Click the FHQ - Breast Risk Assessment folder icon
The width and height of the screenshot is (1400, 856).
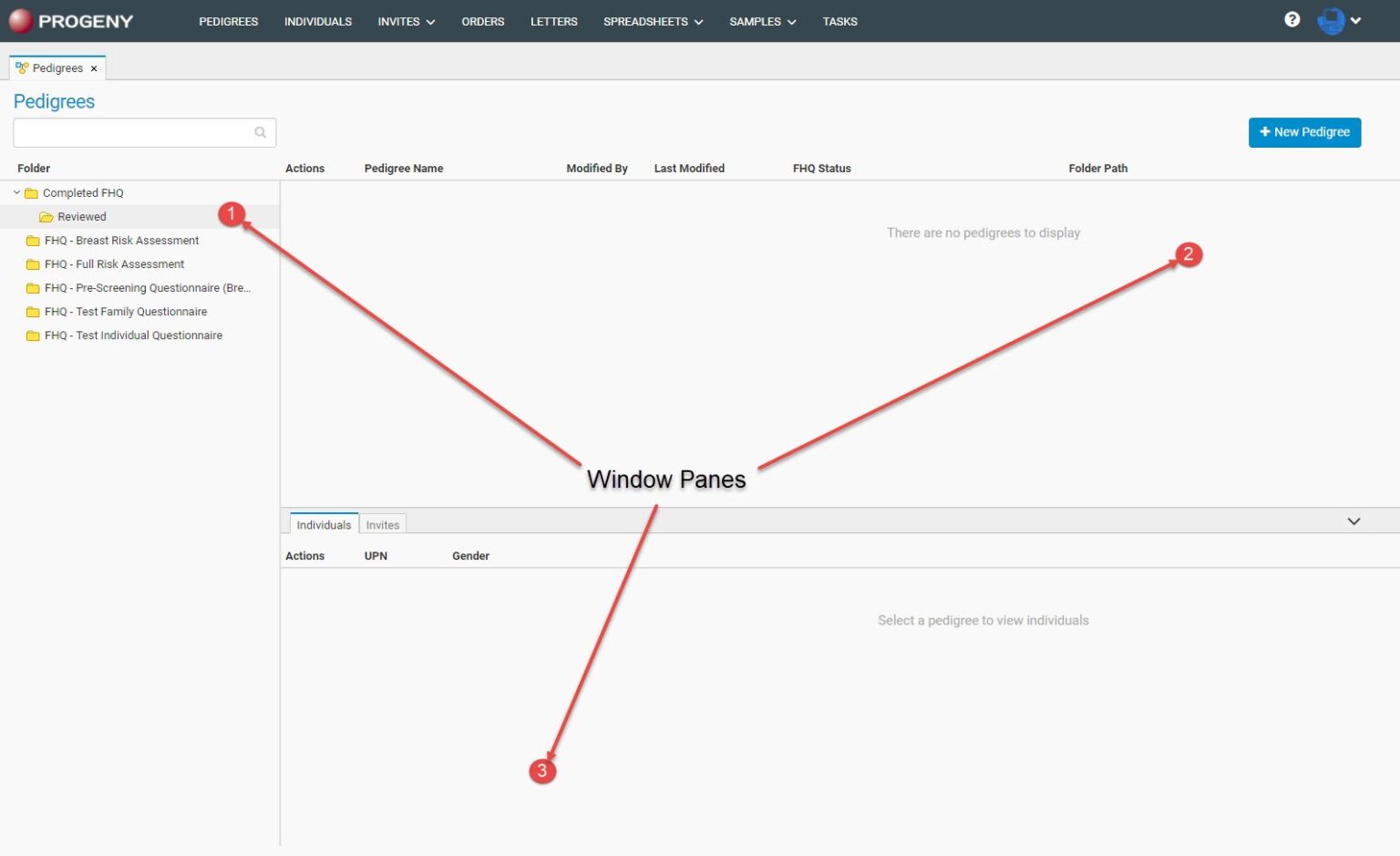(32, 240)
